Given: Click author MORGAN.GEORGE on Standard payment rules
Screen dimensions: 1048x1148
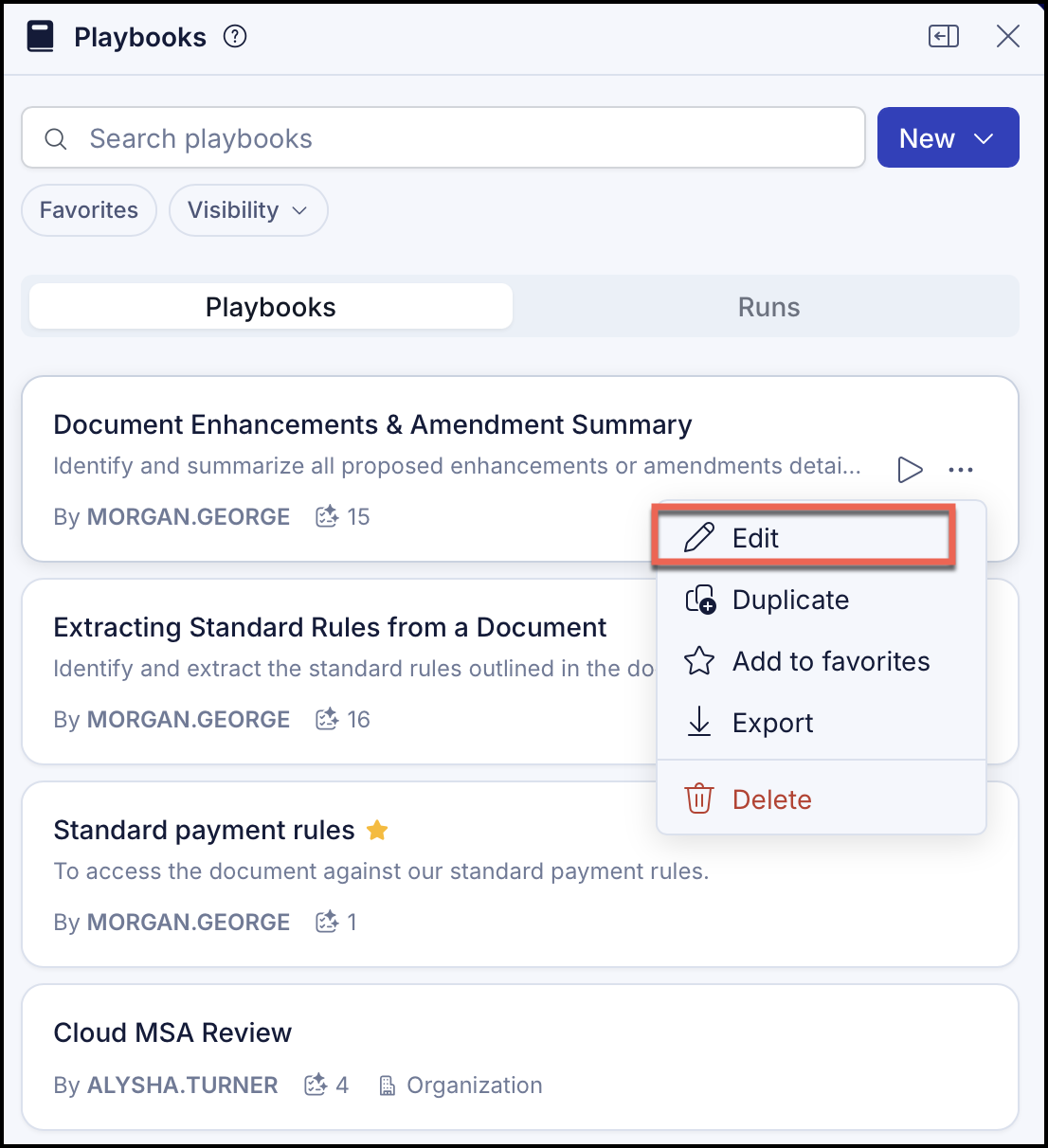Looking at the screenshot, I should coord(189,922).
